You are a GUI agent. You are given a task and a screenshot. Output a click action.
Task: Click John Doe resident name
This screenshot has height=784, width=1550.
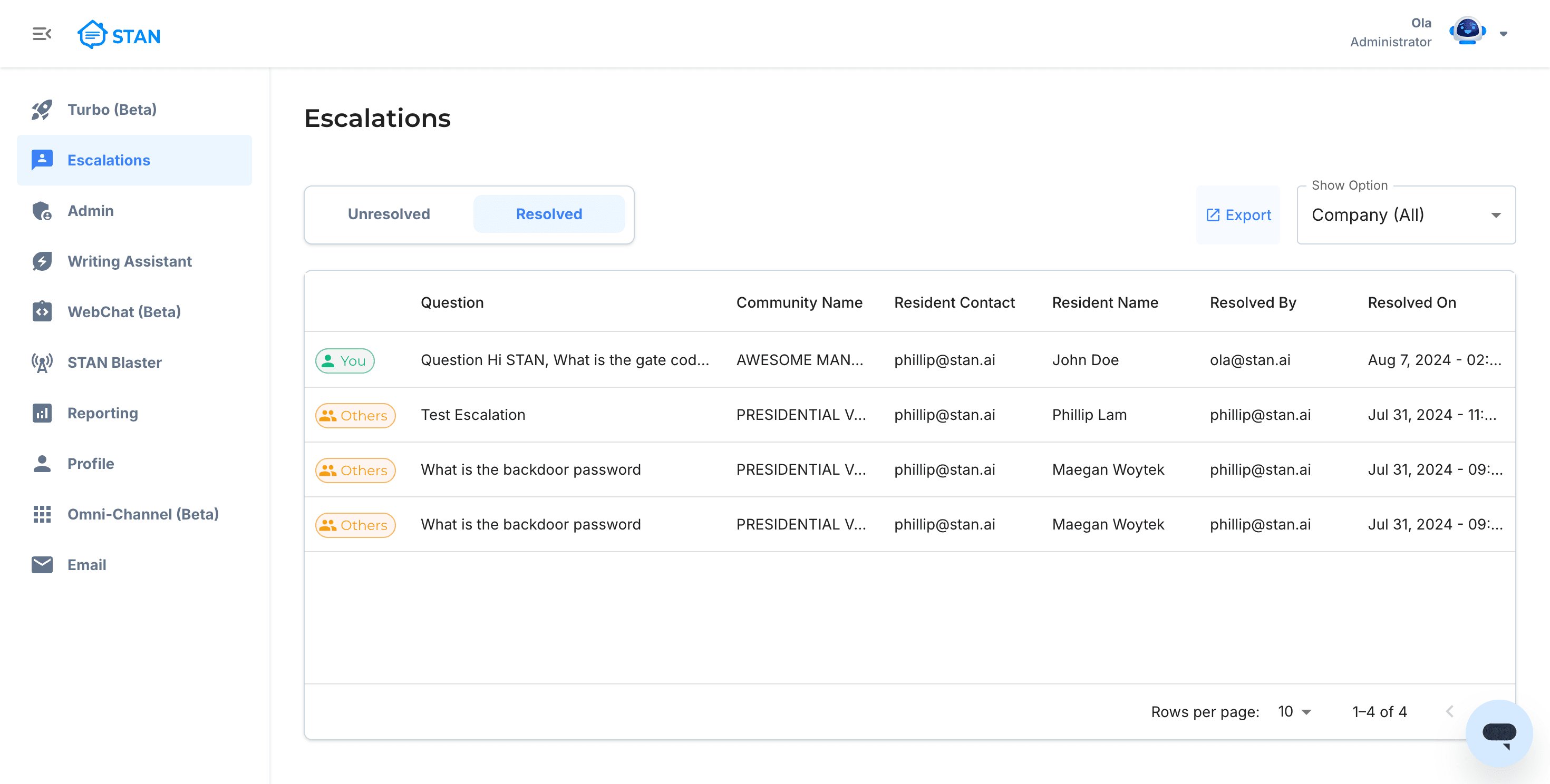1085,359
